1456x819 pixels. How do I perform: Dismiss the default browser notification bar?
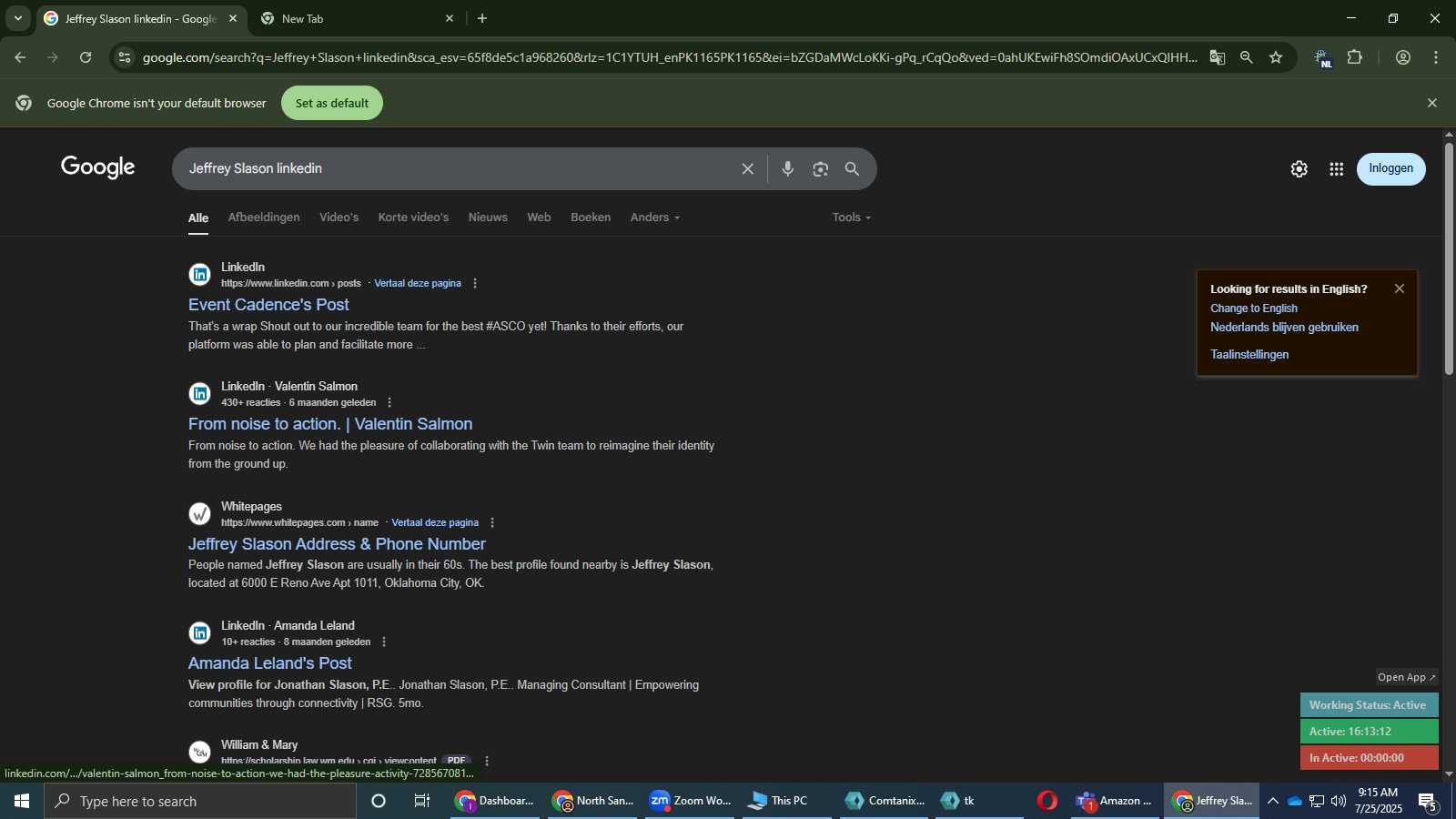1431,103
